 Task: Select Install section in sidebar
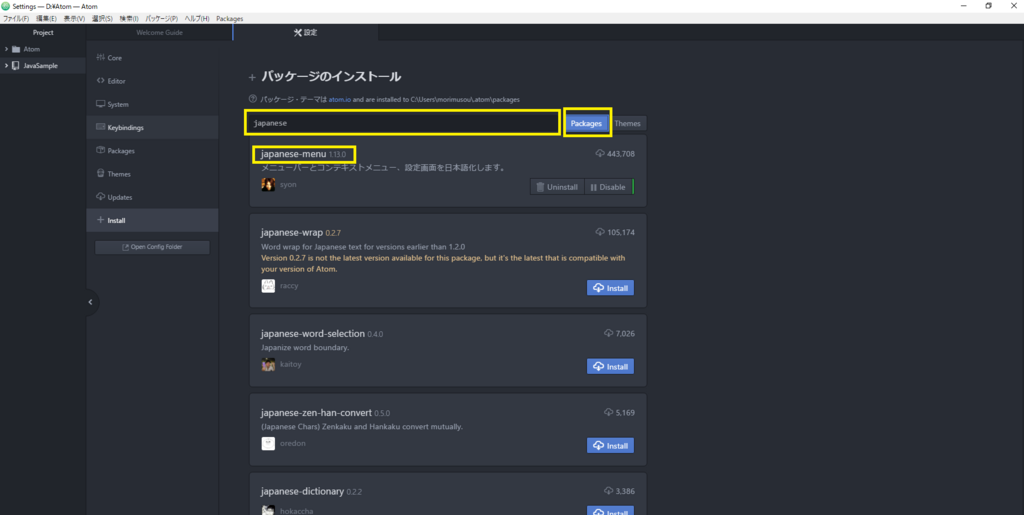(152, 221)
